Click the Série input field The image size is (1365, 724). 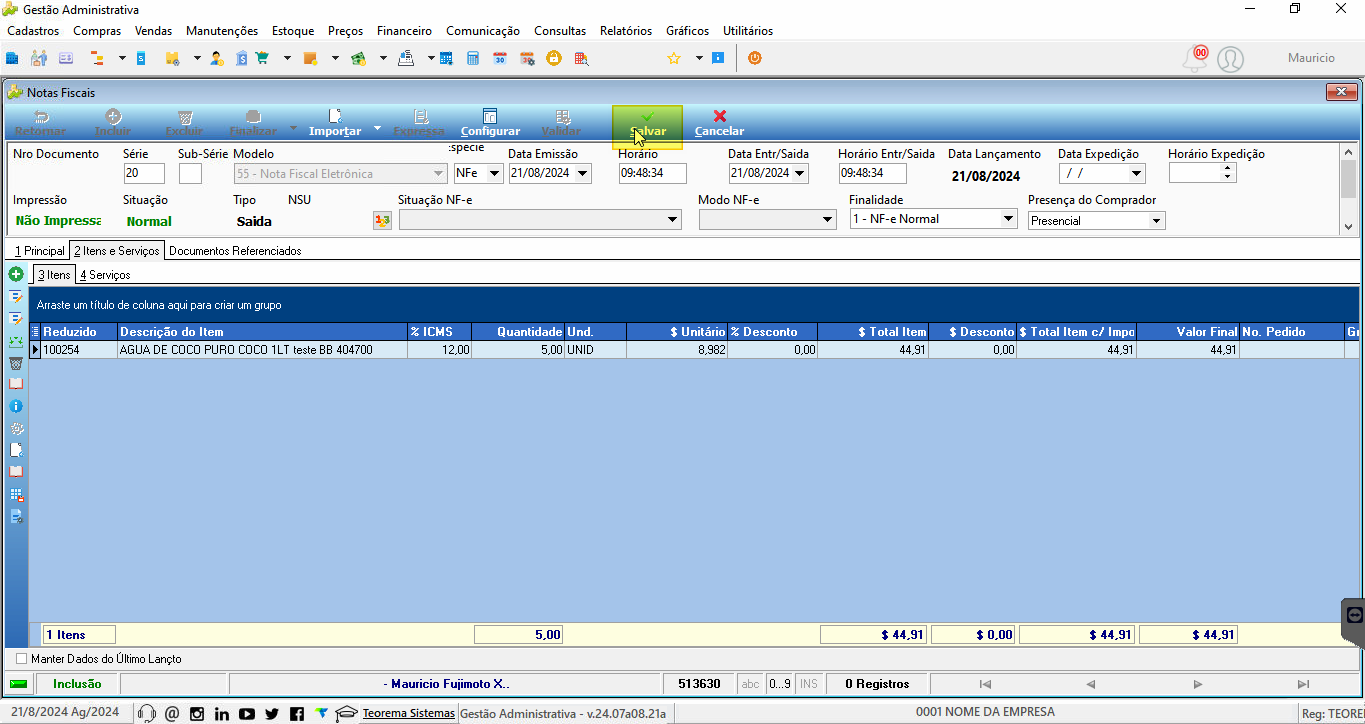coord(144,173)
